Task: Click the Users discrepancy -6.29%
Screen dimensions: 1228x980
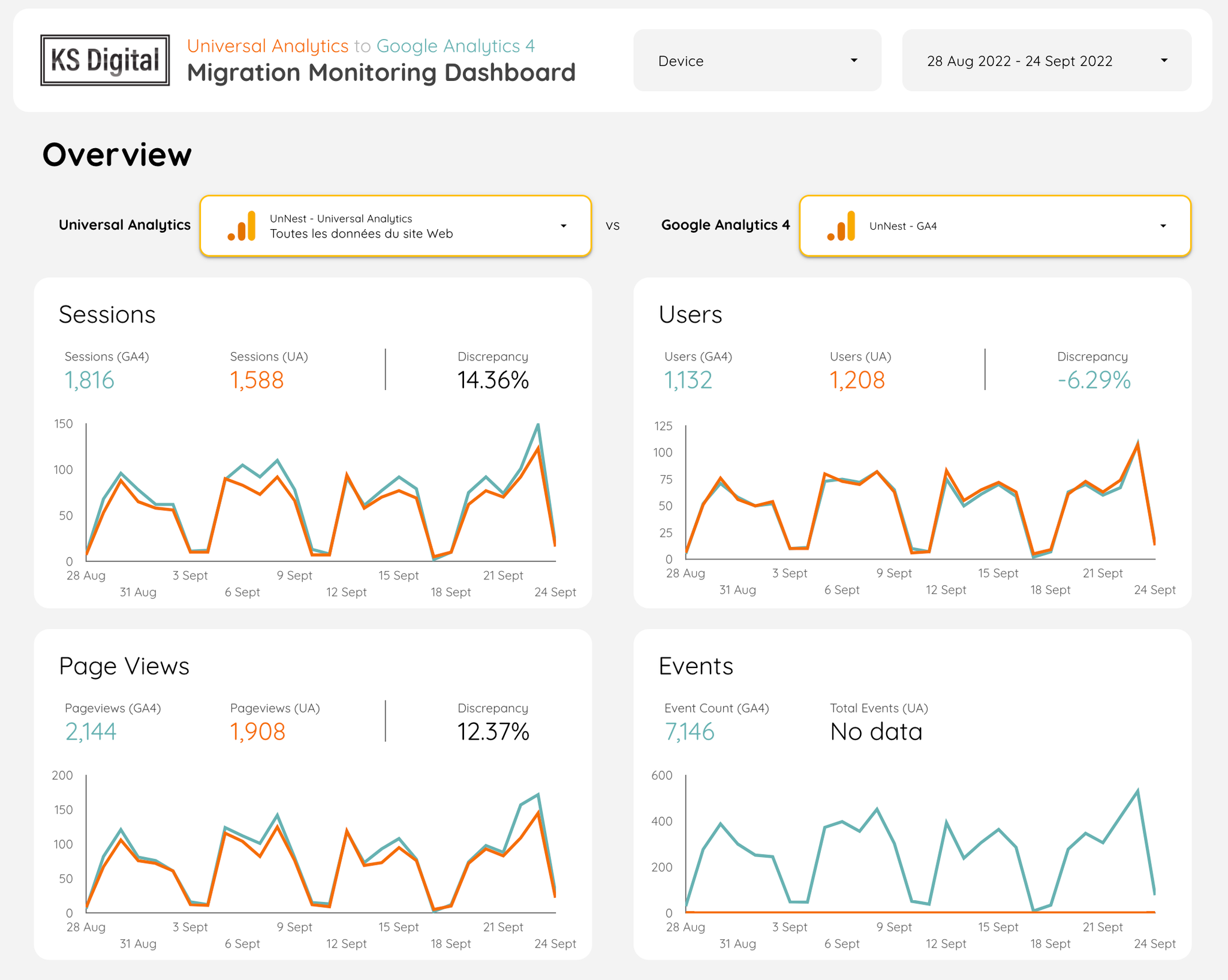Action: tap(1094, 380)
